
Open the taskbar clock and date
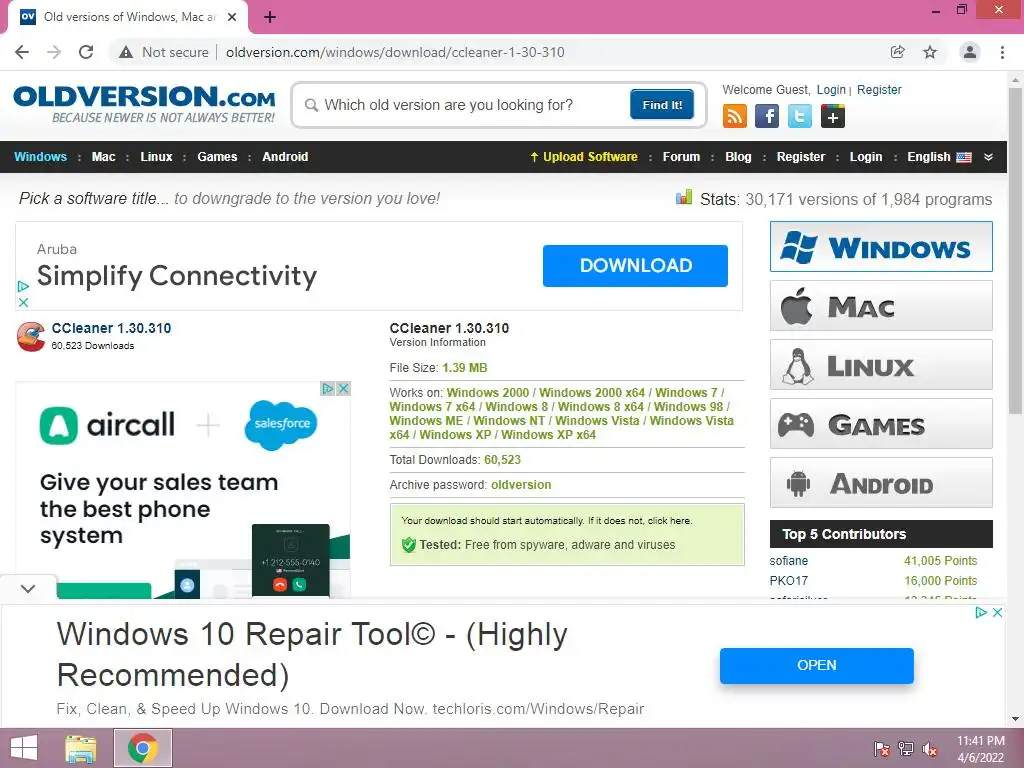(x=981, y=749)
